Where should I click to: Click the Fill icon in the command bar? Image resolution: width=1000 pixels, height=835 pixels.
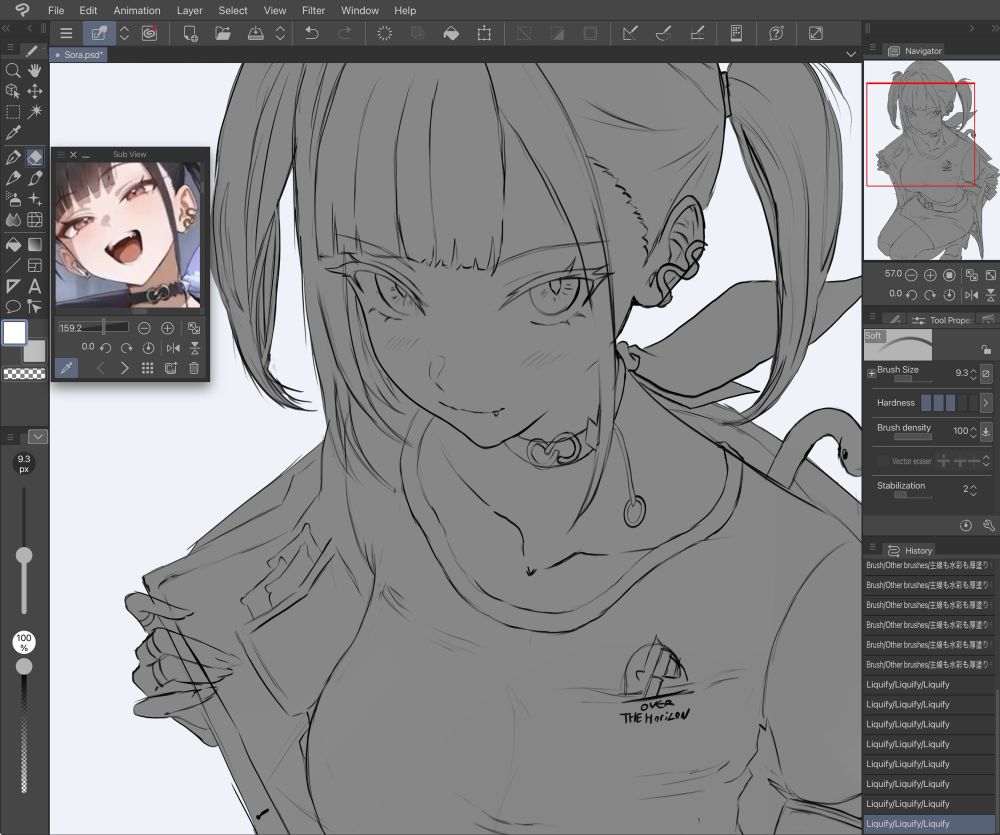[x=451, y=33]
